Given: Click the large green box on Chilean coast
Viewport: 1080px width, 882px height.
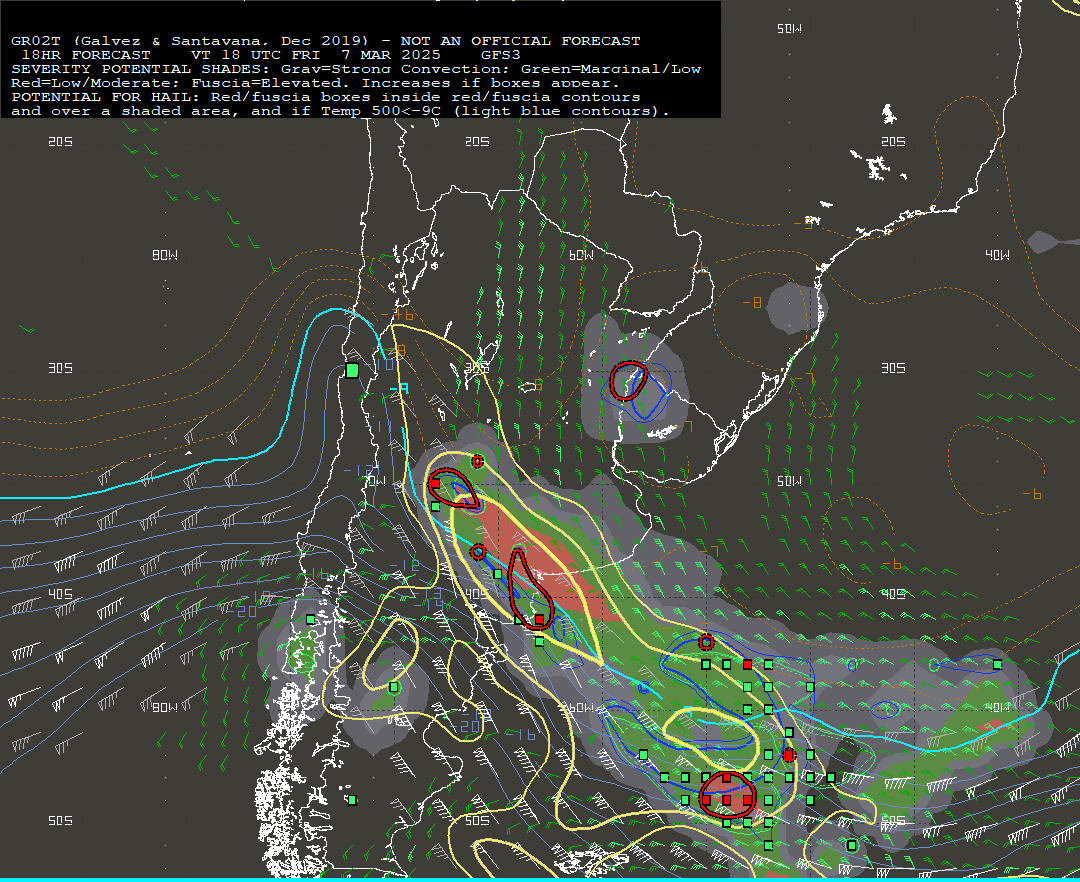Looking at the screenshot, I should (x=352, y=370).
